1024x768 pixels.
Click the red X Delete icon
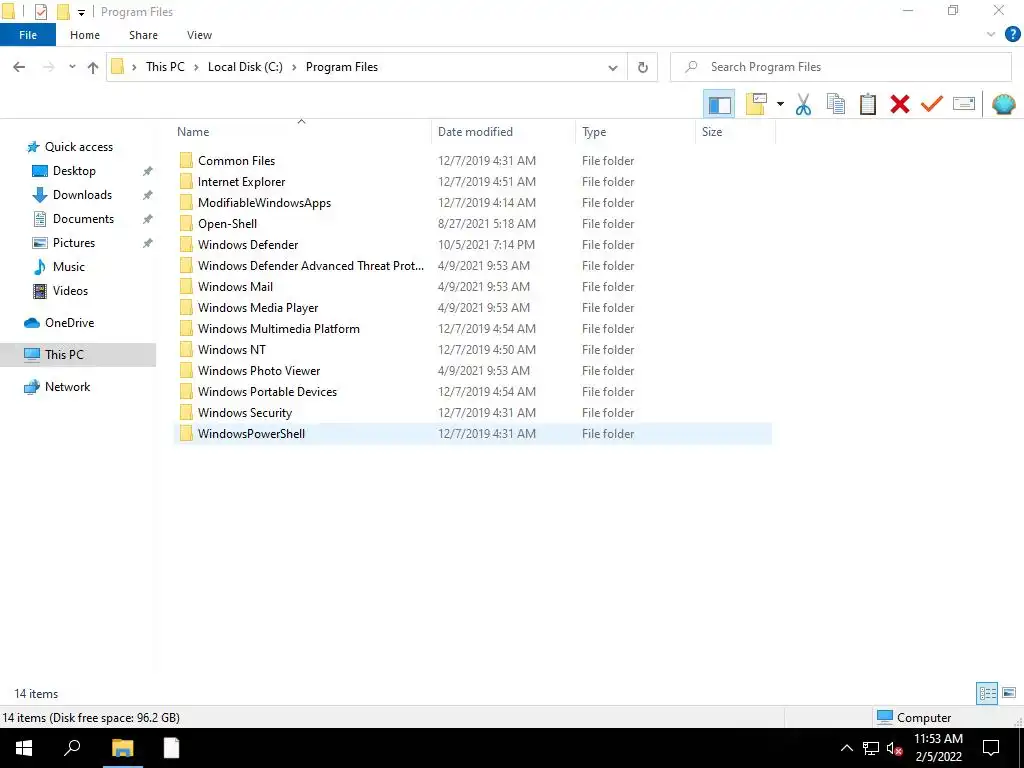900,104
